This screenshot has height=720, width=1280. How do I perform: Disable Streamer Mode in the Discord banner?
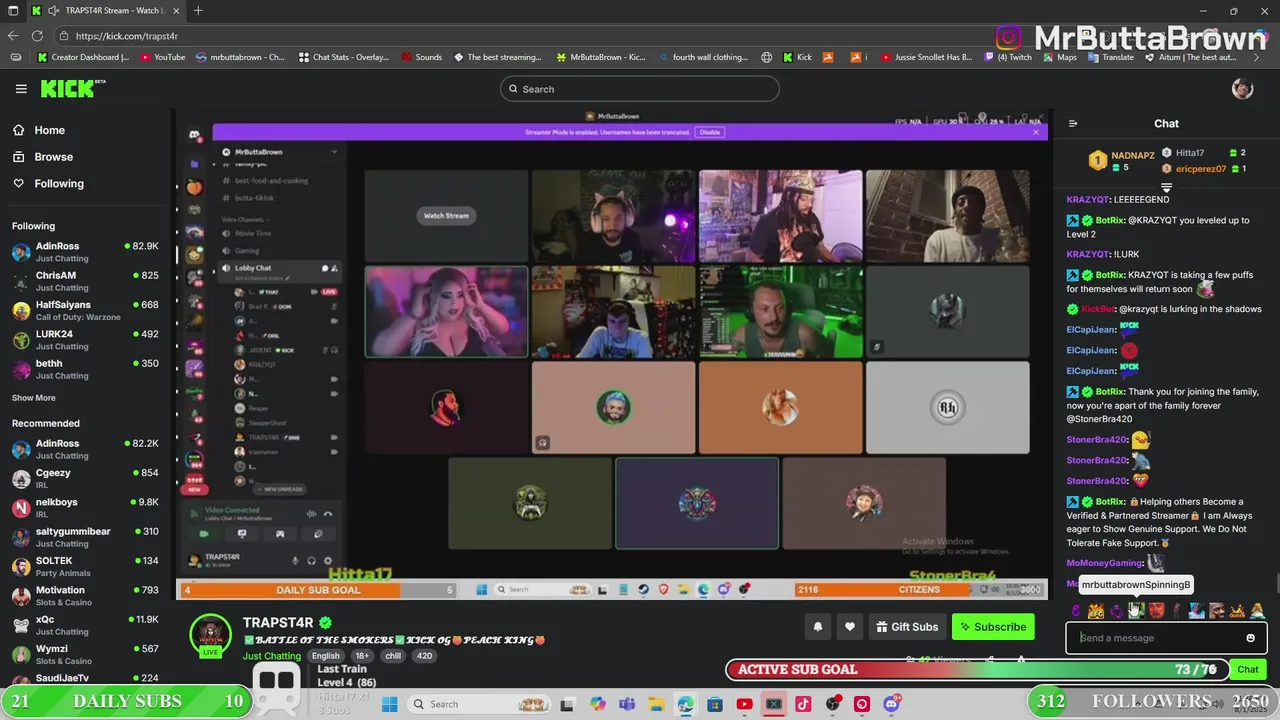(710, 132)
